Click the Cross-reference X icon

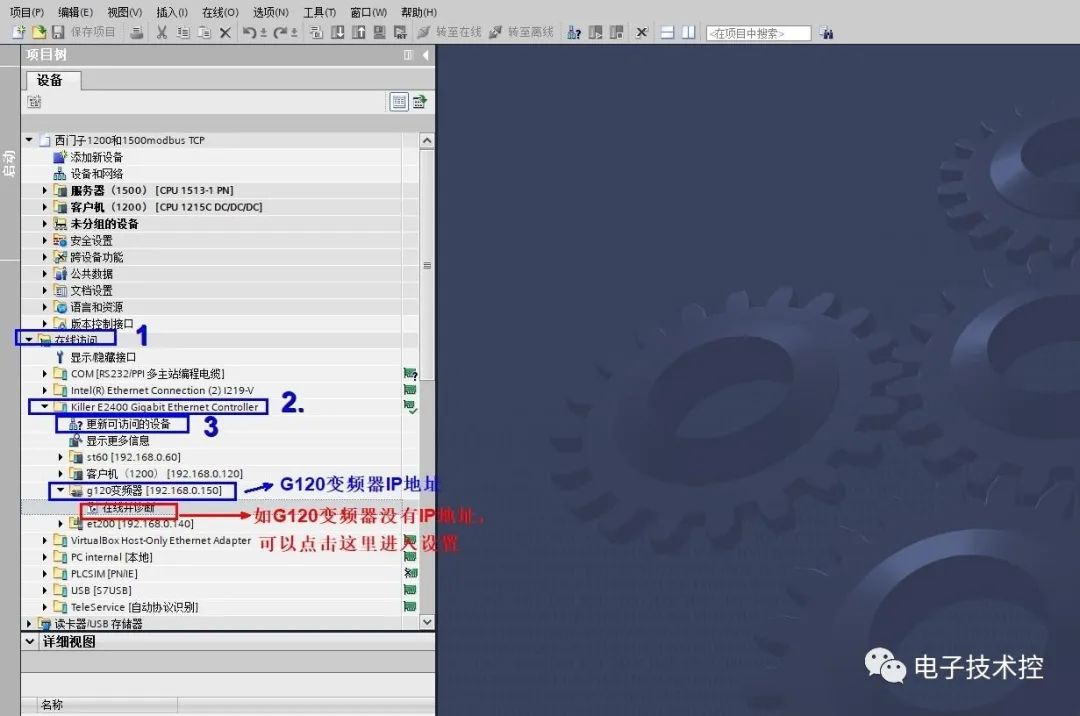641,32
